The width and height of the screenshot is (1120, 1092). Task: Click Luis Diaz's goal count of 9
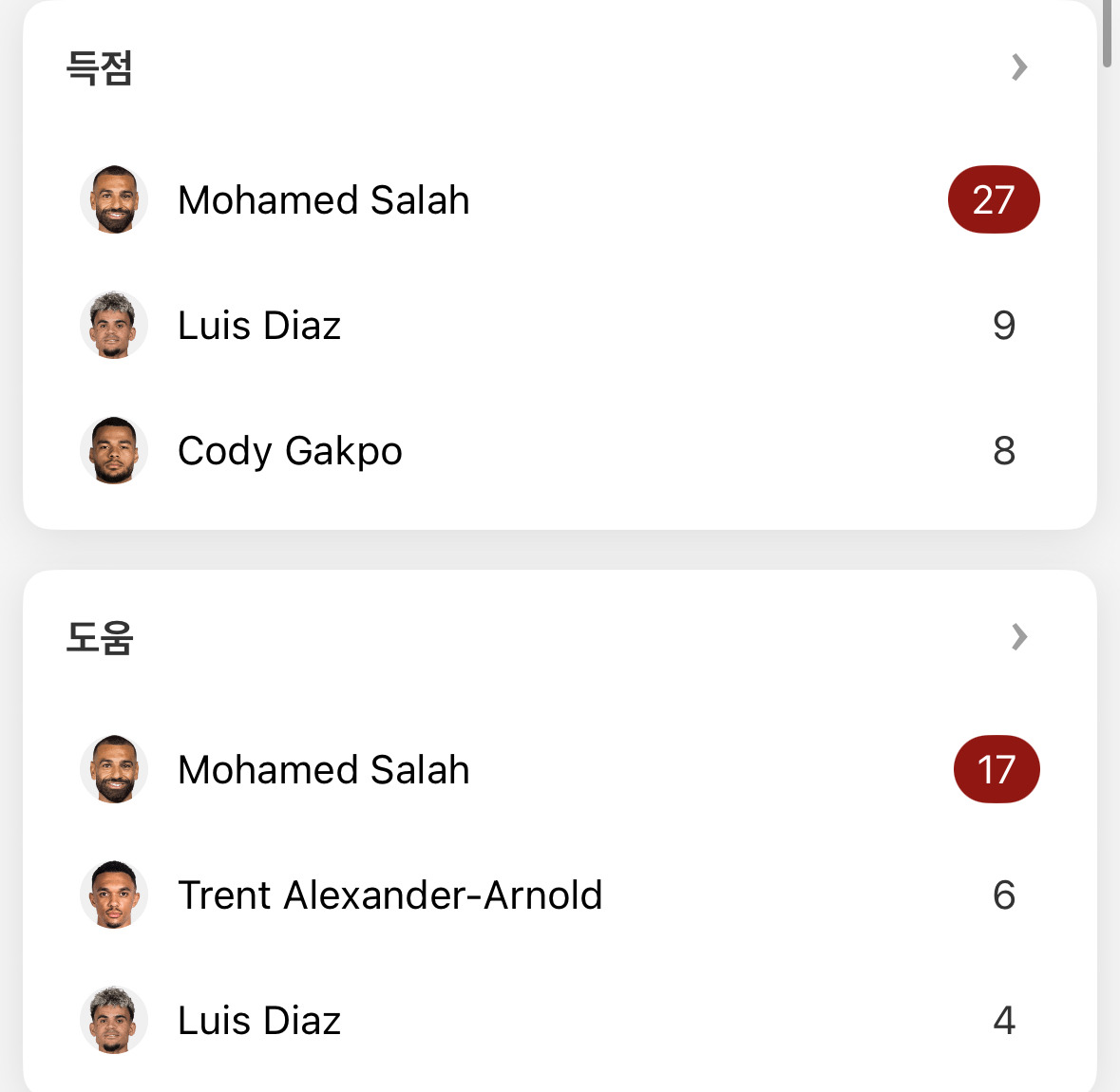(1003, 326)
